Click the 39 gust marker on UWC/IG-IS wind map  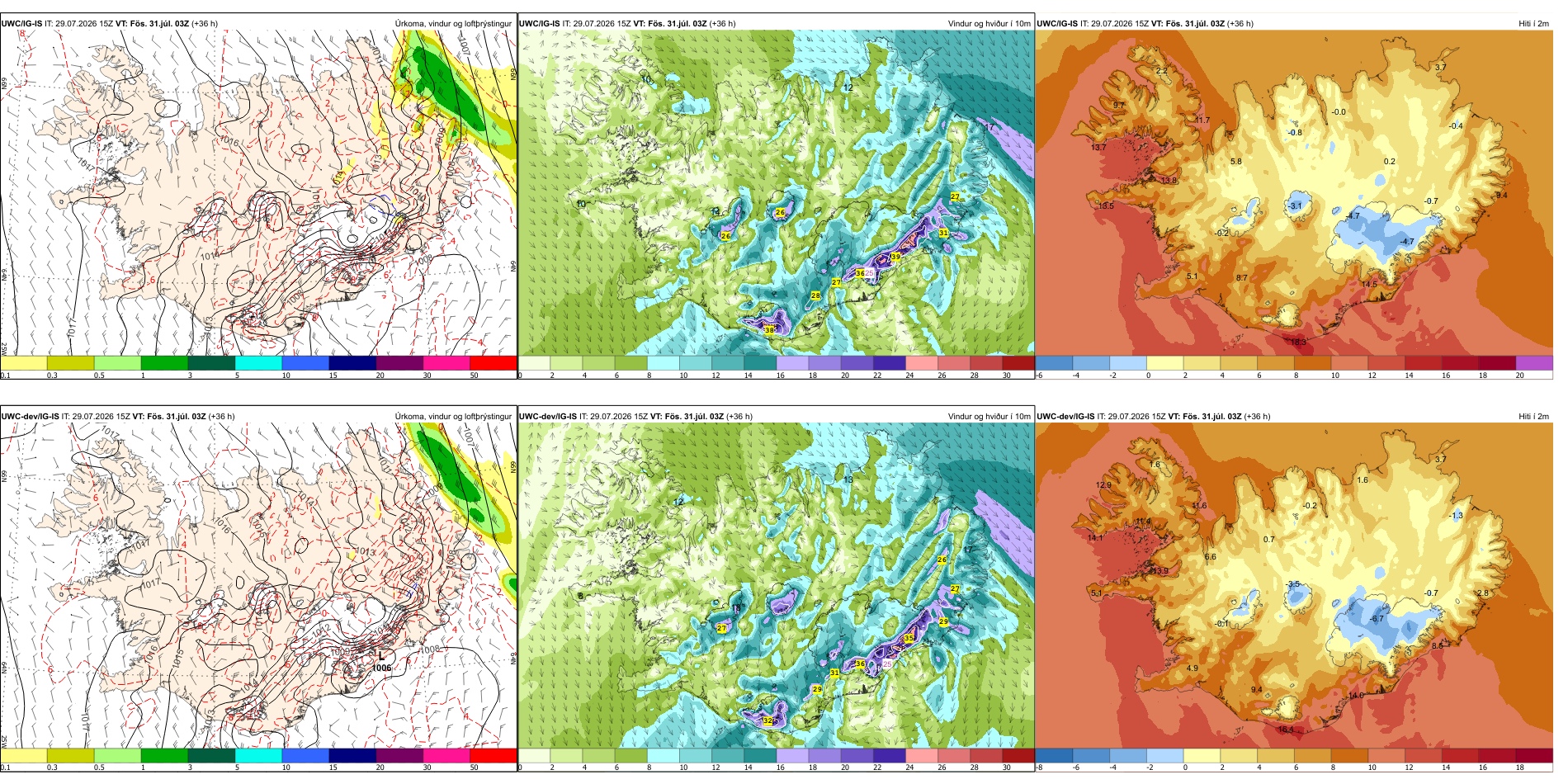click(x=895, y=257)
